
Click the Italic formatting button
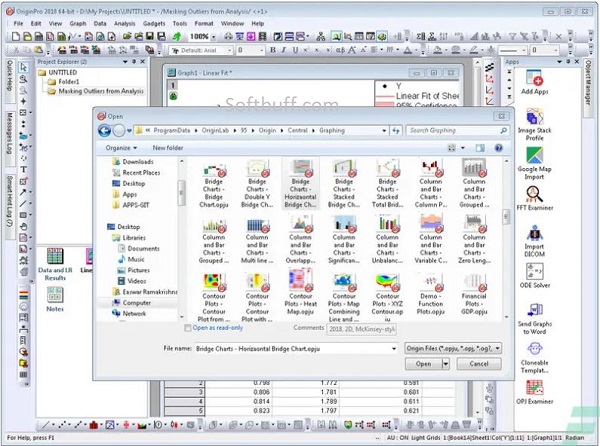point(284,50)
